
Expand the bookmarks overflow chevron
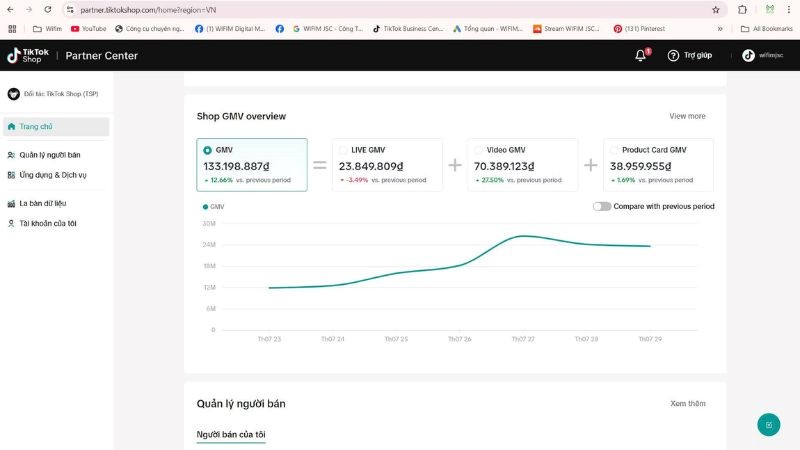(x=720, y=29)
